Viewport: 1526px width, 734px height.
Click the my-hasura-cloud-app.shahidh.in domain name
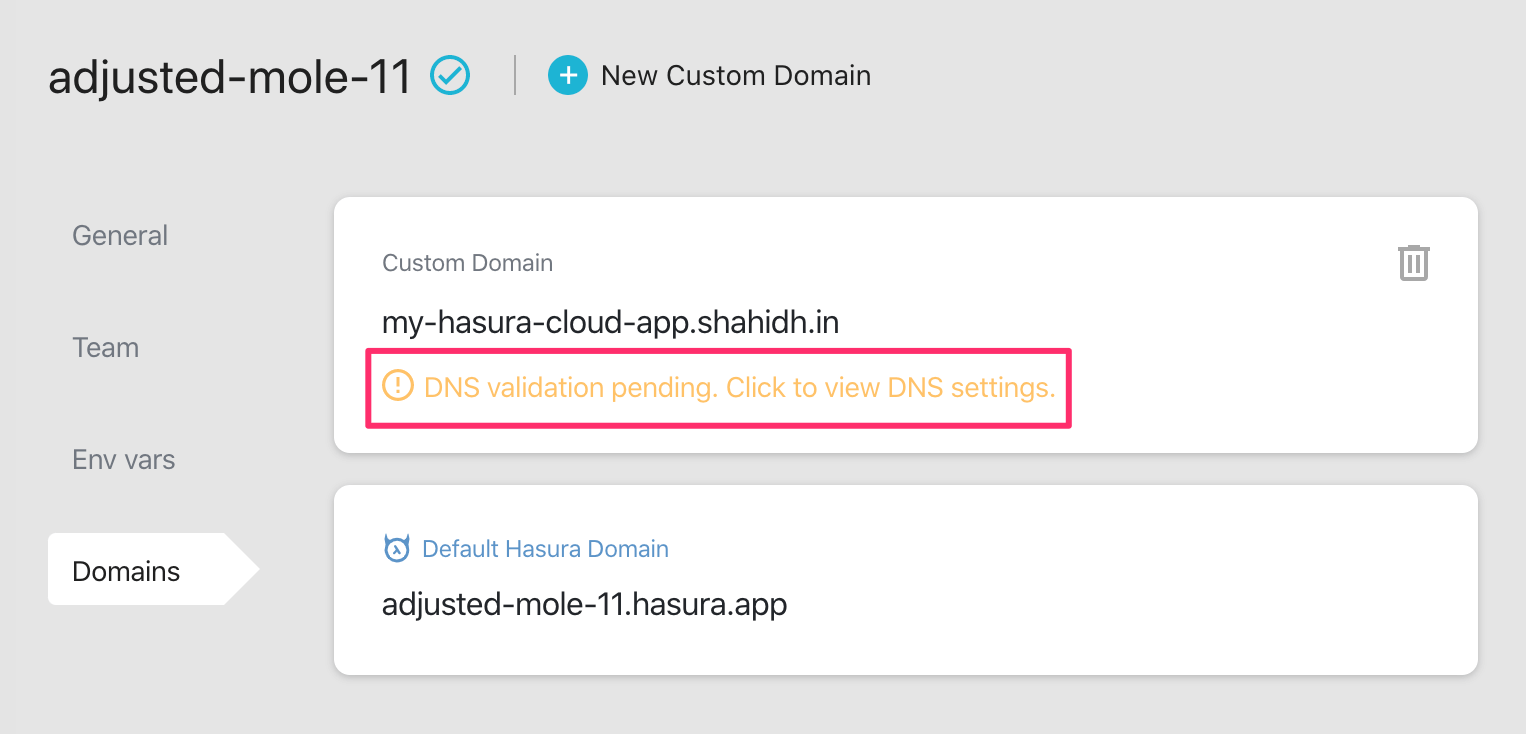pyautogui.click(x=610, y=322)
